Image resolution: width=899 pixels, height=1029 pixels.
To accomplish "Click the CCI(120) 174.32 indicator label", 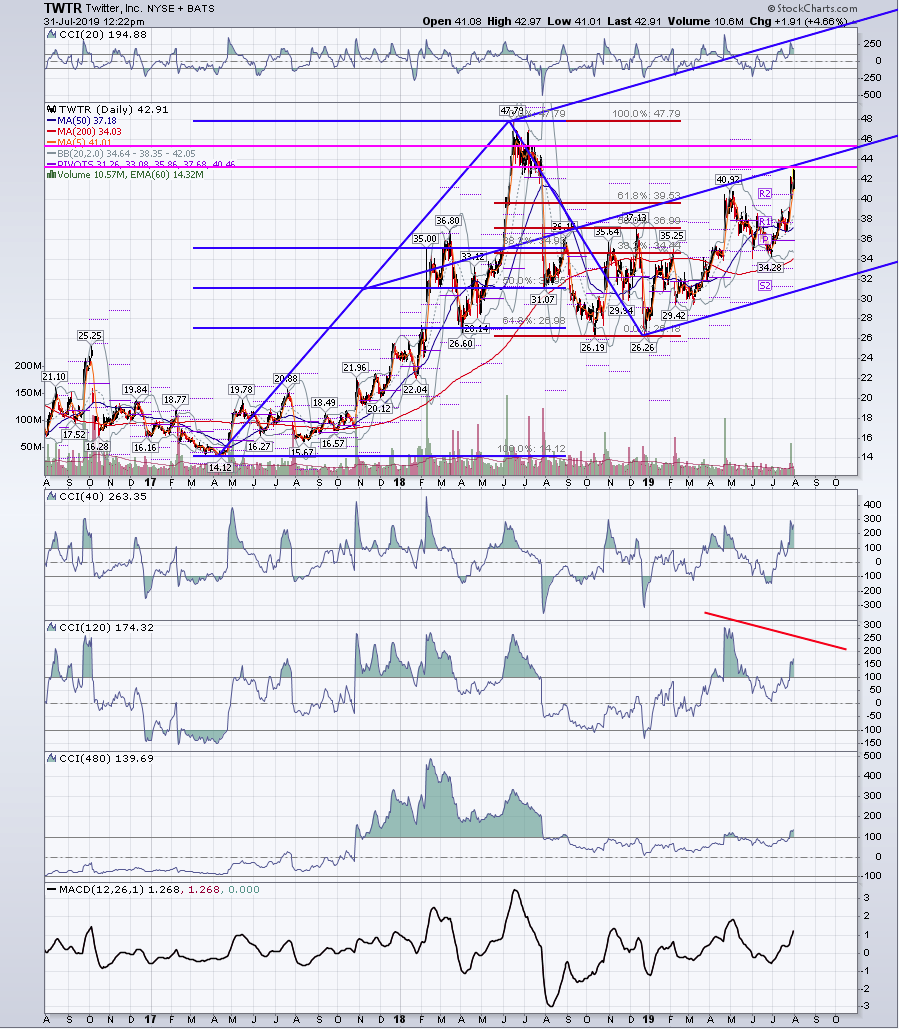I will pyautogui.click(x=106, y=627).
